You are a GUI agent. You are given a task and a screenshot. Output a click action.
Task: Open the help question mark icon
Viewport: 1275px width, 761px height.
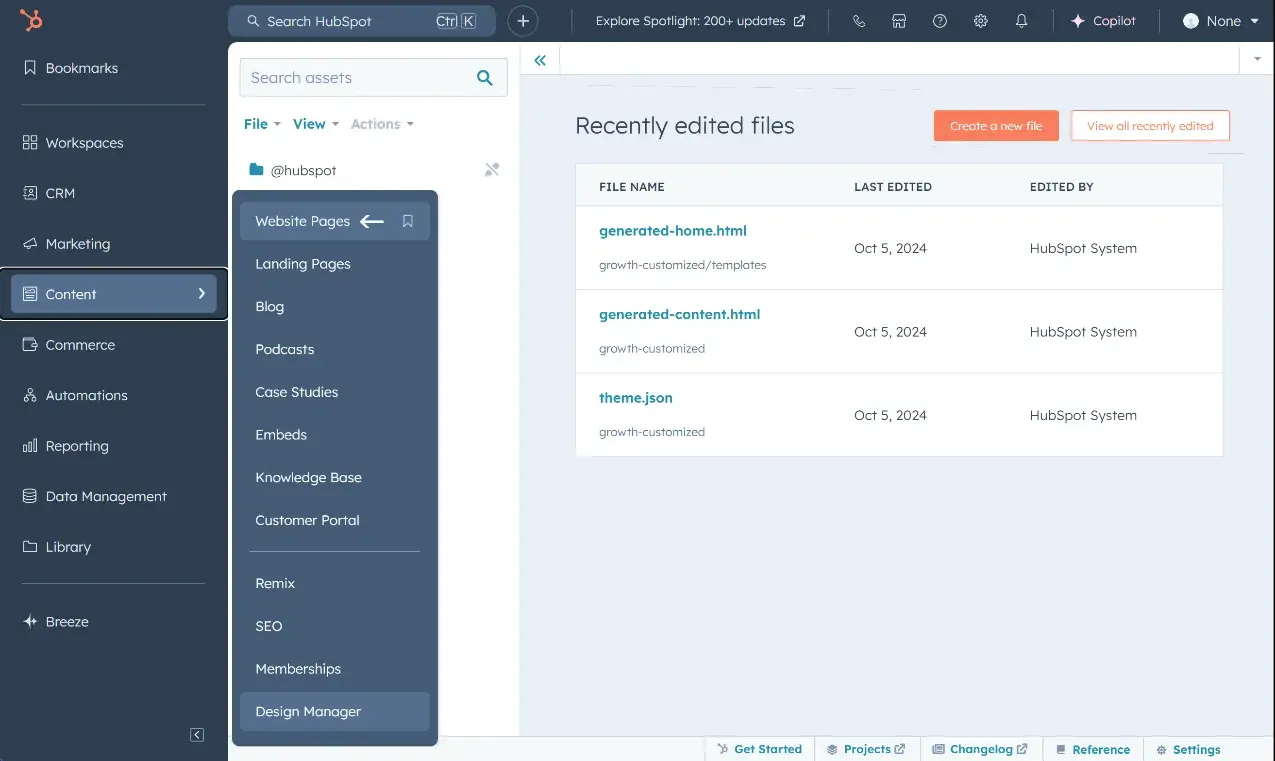point(940,21)
